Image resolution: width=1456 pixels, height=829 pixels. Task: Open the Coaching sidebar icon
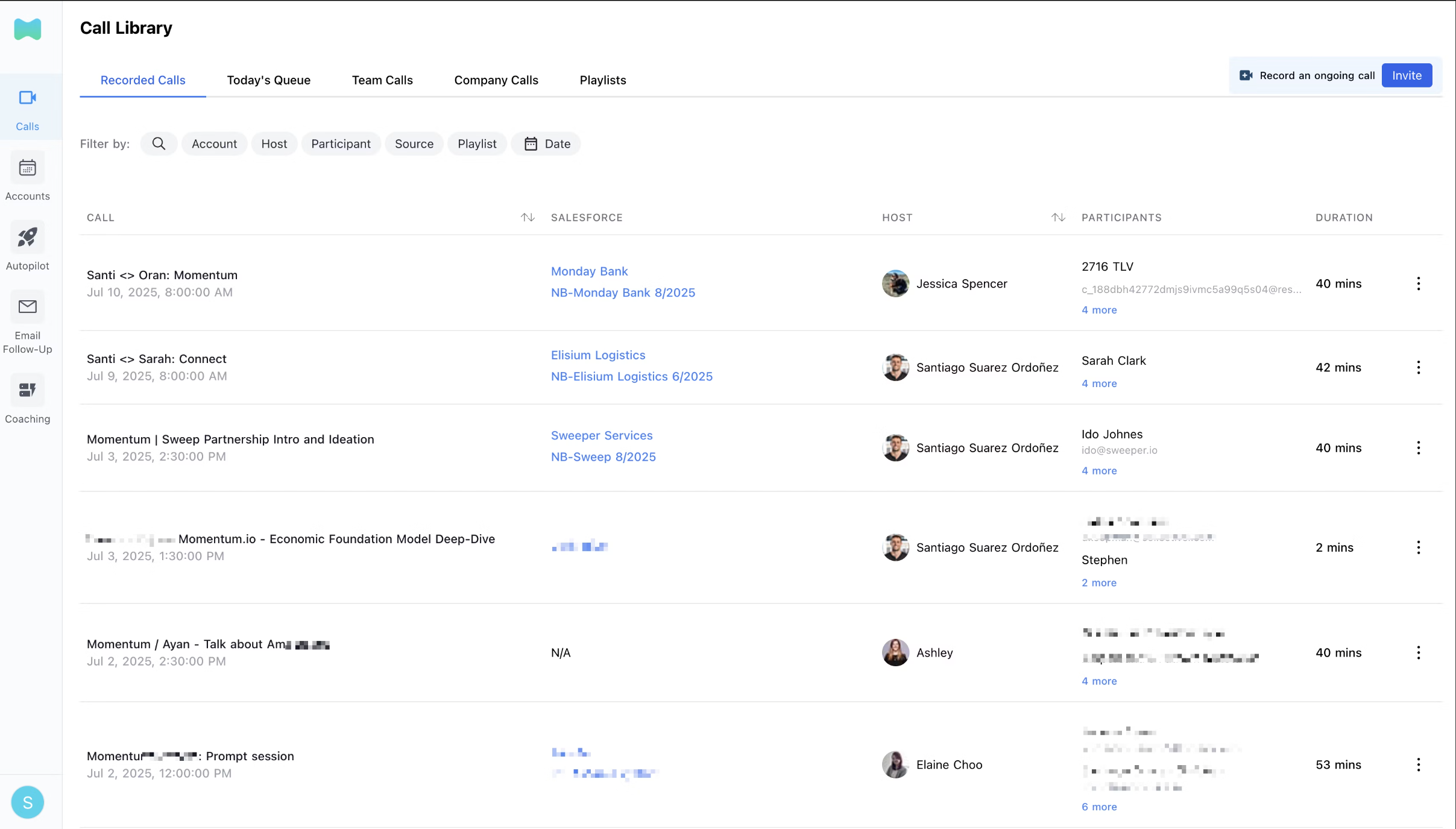[27, 391]
